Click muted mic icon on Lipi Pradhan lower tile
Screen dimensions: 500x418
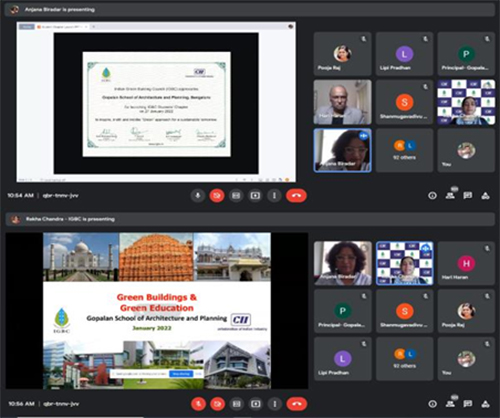click(364, 344)
